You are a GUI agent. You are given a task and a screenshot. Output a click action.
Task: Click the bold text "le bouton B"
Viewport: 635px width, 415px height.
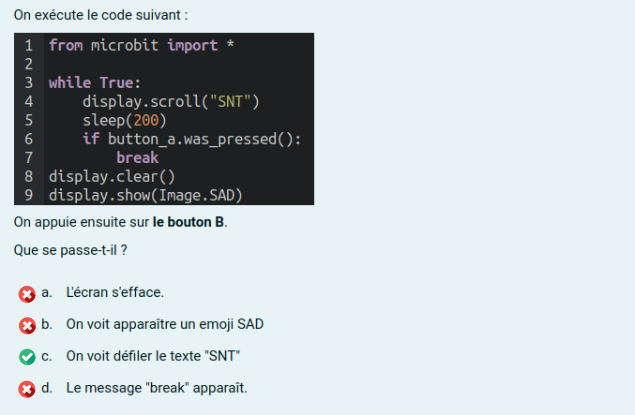(x=188, y=222)
